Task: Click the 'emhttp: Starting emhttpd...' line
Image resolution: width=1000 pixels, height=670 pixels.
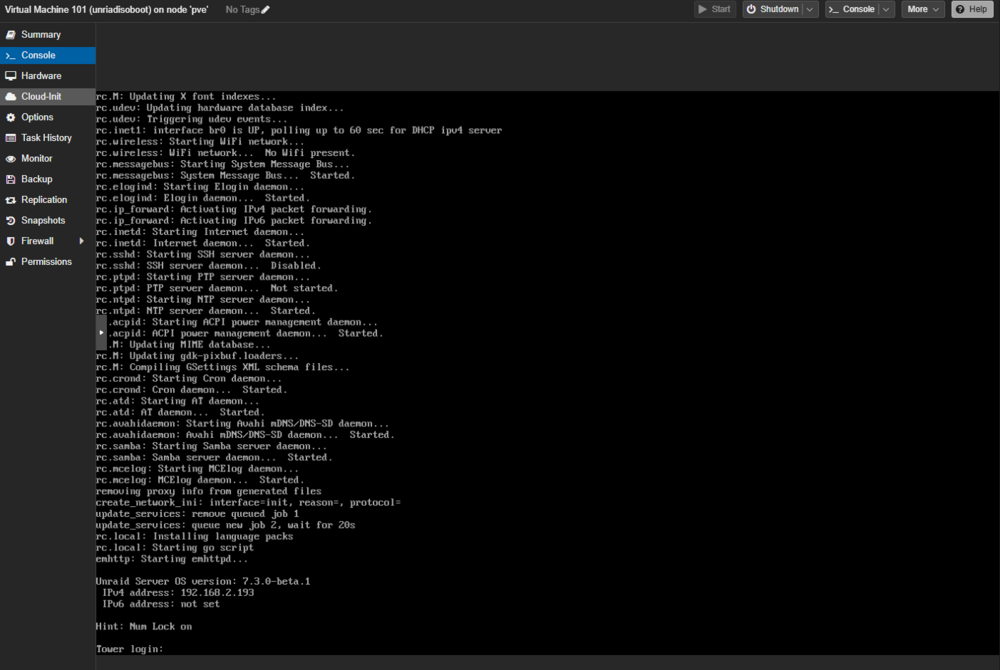Action: 172,559
